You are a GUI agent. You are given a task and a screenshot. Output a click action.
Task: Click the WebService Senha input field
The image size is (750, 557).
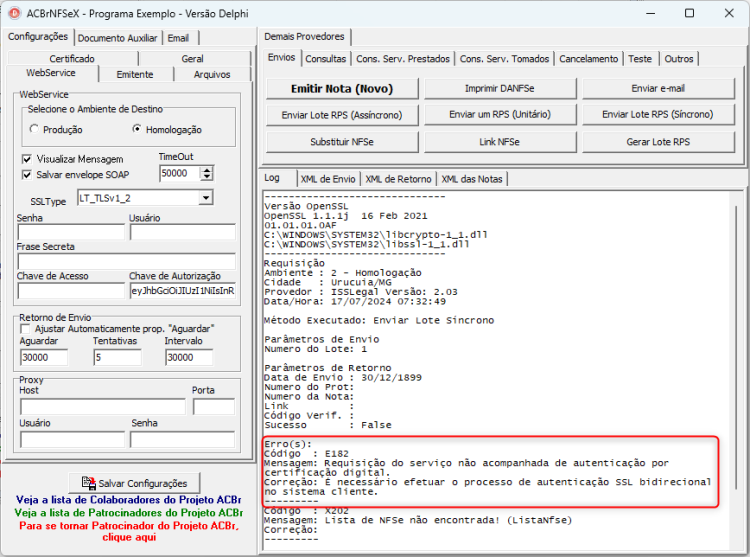(71, 232)
